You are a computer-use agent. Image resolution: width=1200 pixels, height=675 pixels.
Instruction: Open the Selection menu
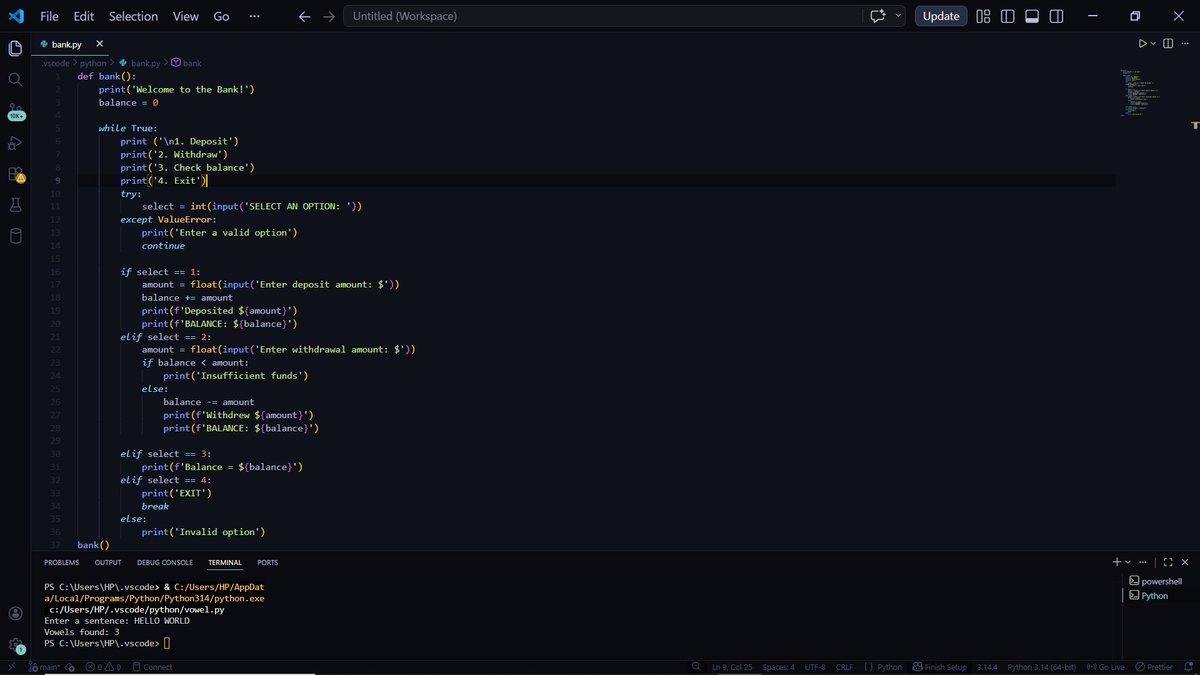point(133,16)
